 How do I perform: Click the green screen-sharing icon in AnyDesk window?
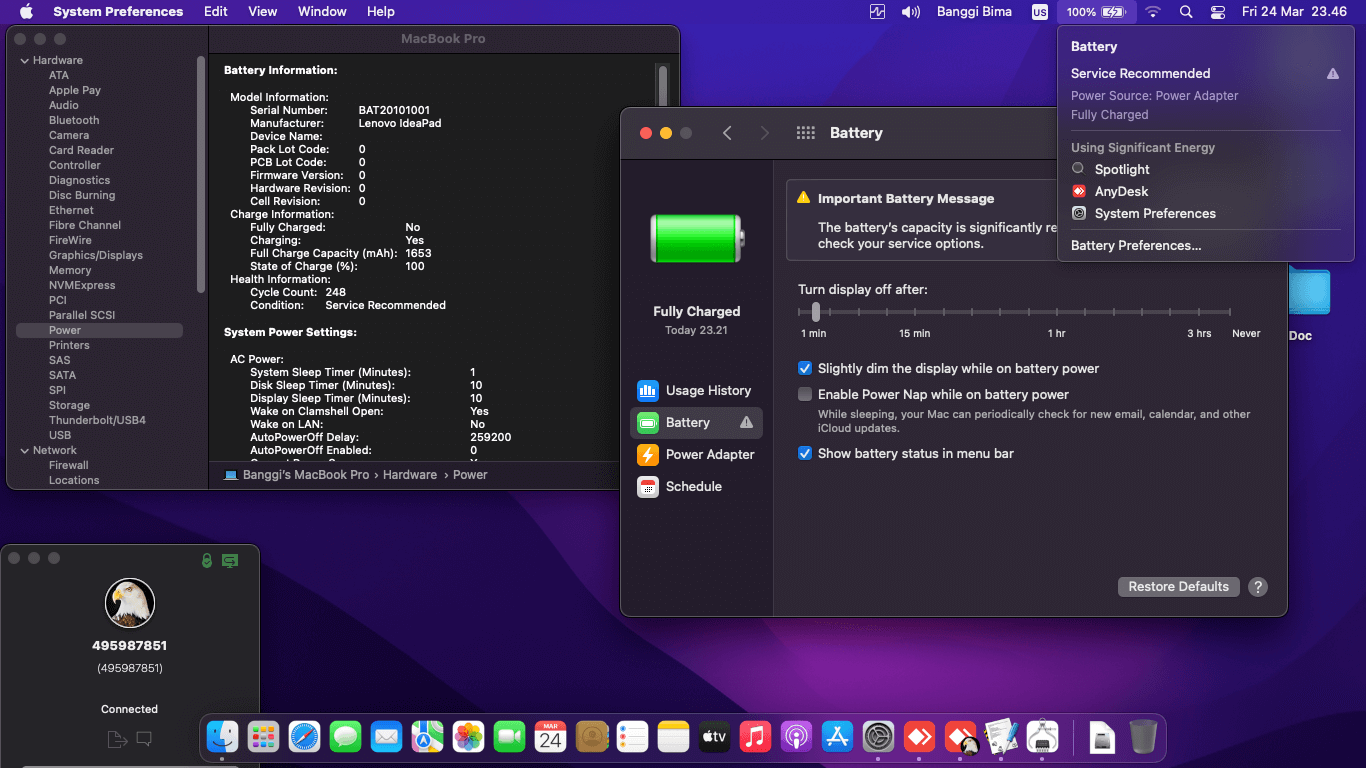(230, 561)
